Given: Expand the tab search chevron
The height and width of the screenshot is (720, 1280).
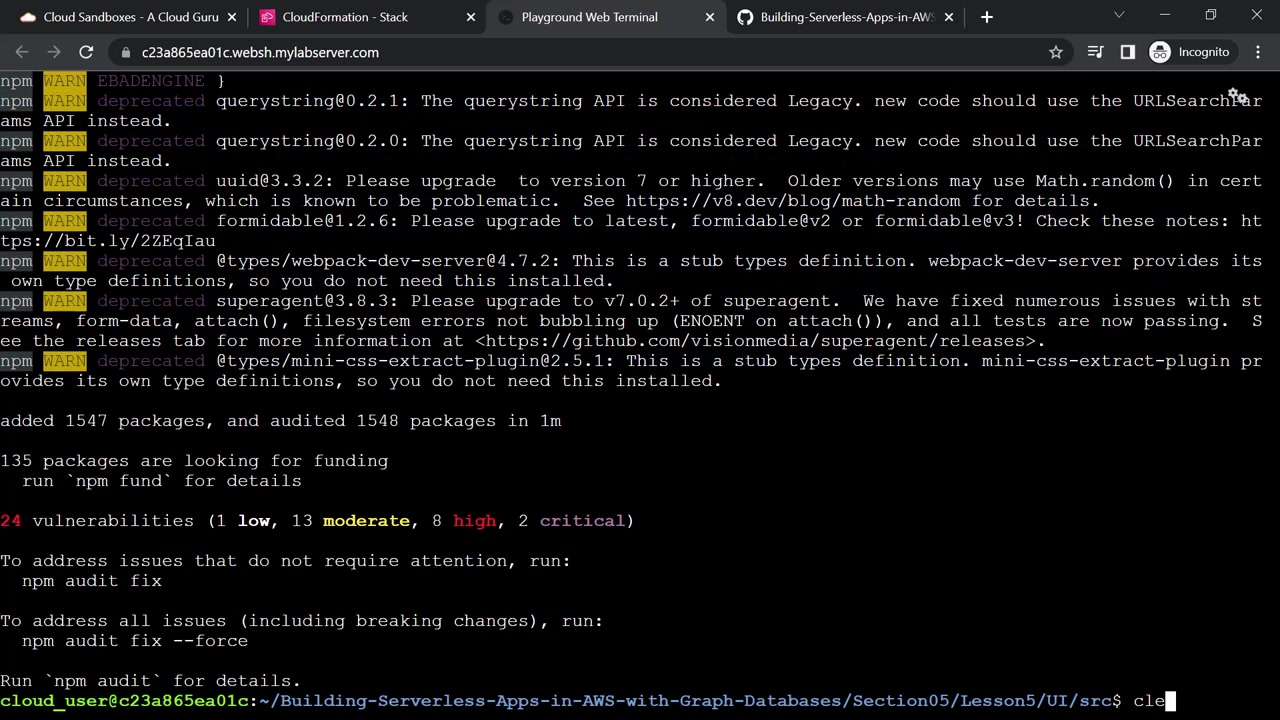Looking at the screenshot, I should 1119,17.
